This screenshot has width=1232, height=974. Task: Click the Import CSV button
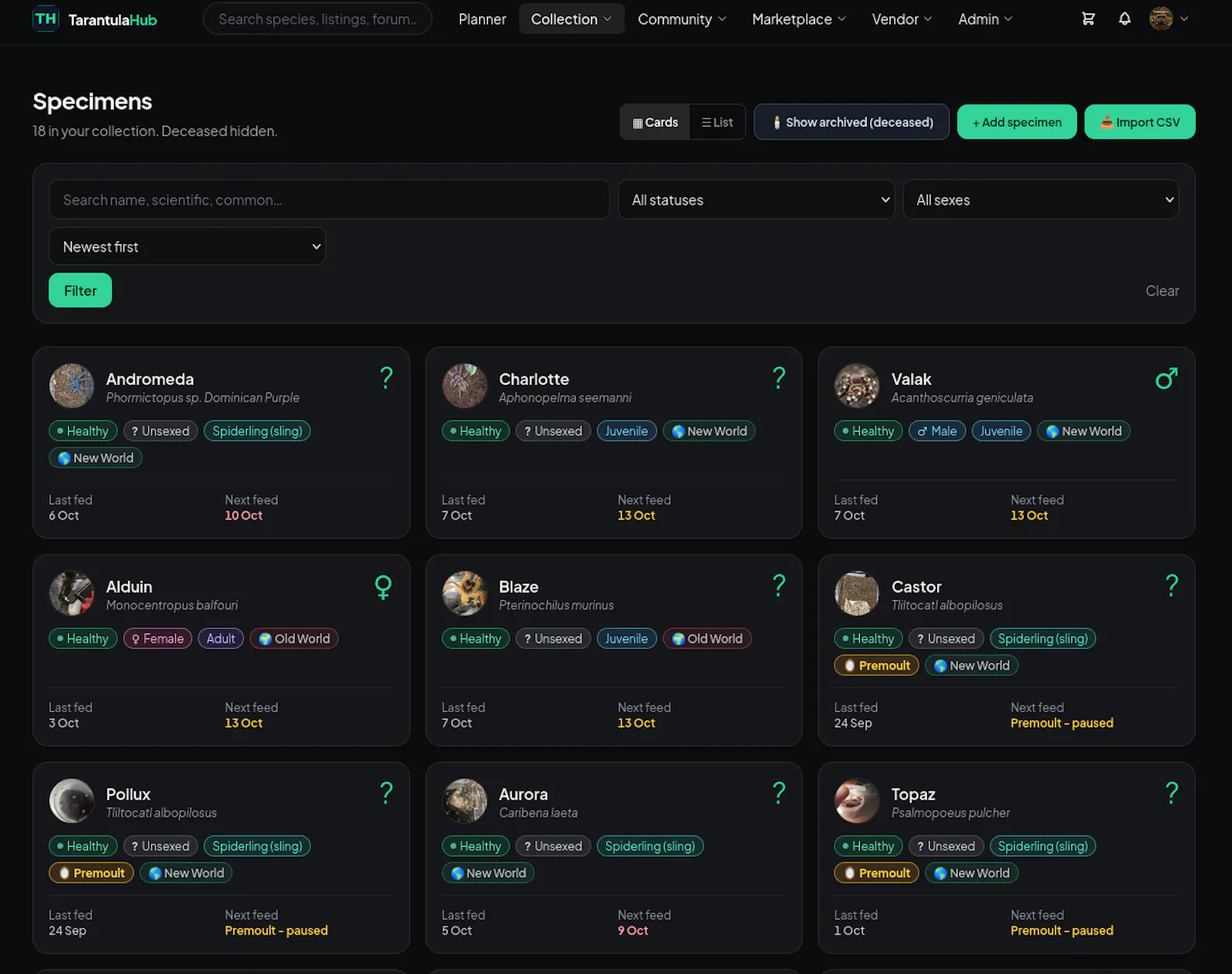click(x=1140, y=122)
